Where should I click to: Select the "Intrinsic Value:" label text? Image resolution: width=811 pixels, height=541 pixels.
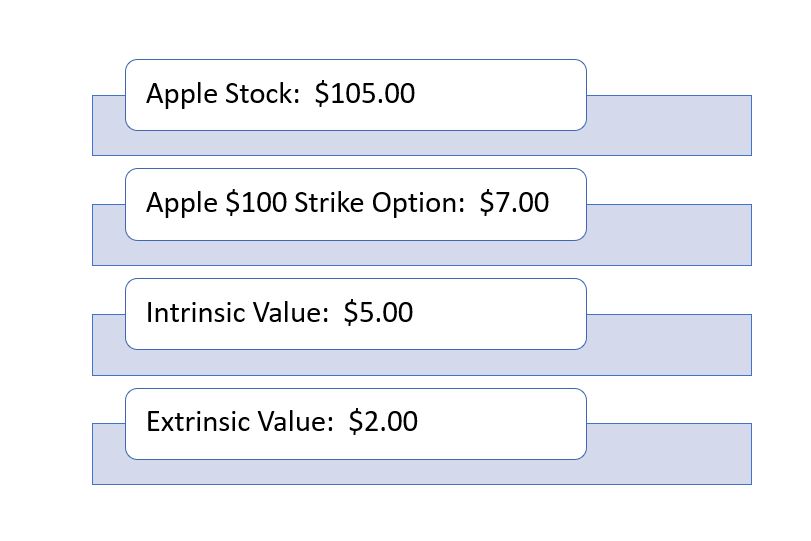point(237,313)
